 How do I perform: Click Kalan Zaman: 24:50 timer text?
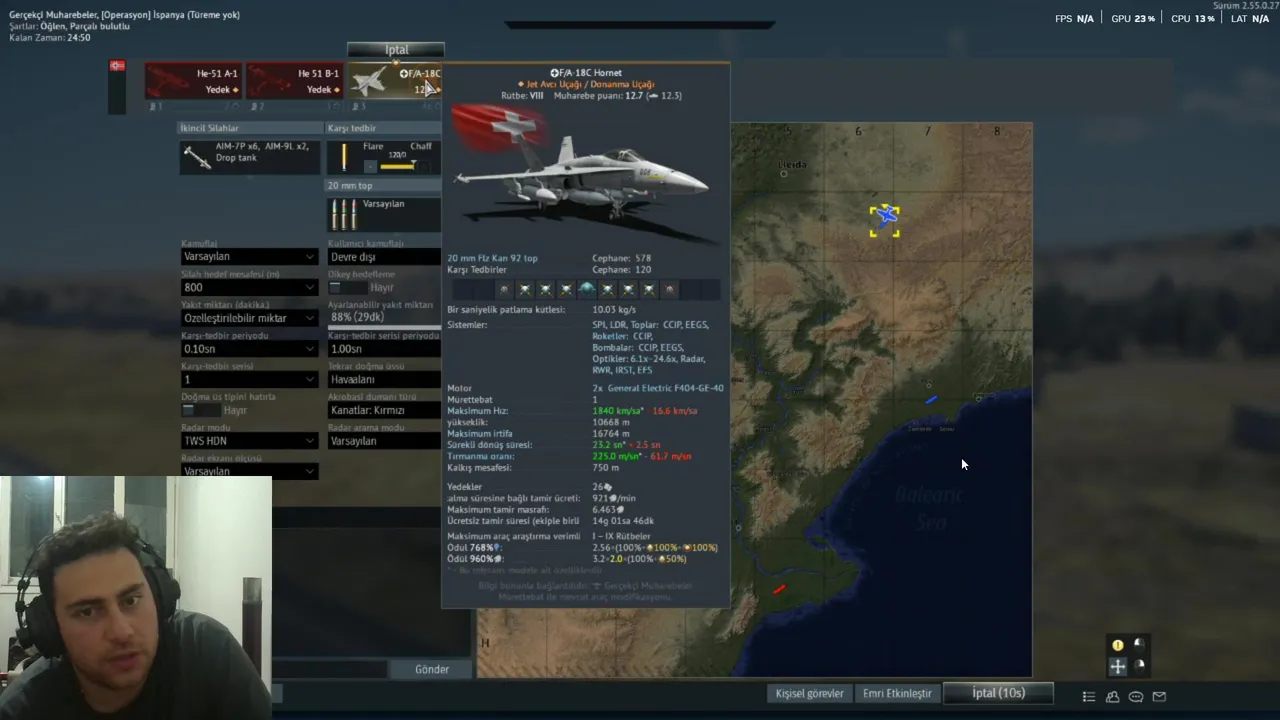pos(50,38)
